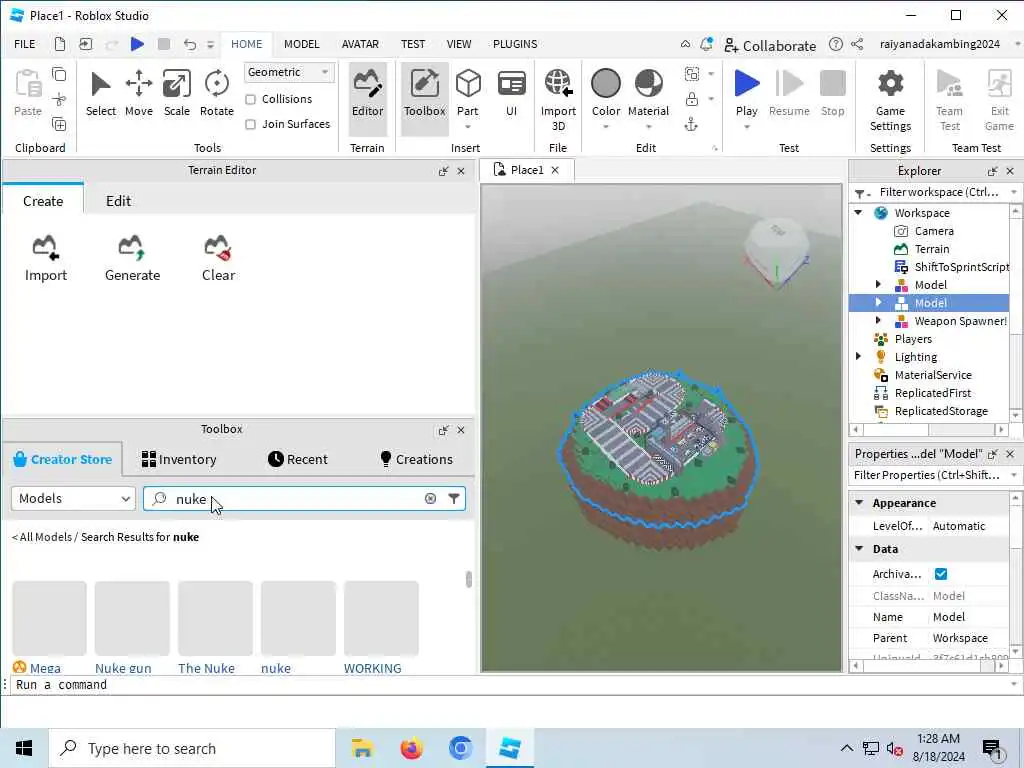
Task: Open the MODEL ribbon tab
Action: tap(301, 44)
